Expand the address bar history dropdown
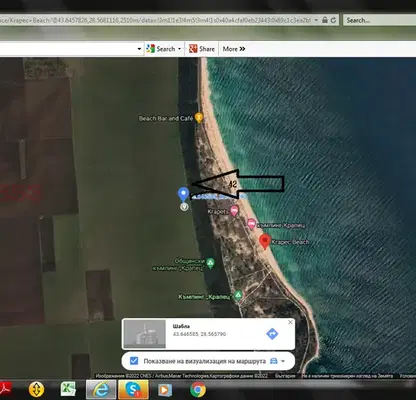The height and width of the screenshot is (400, 416). (x=316, y=20)
